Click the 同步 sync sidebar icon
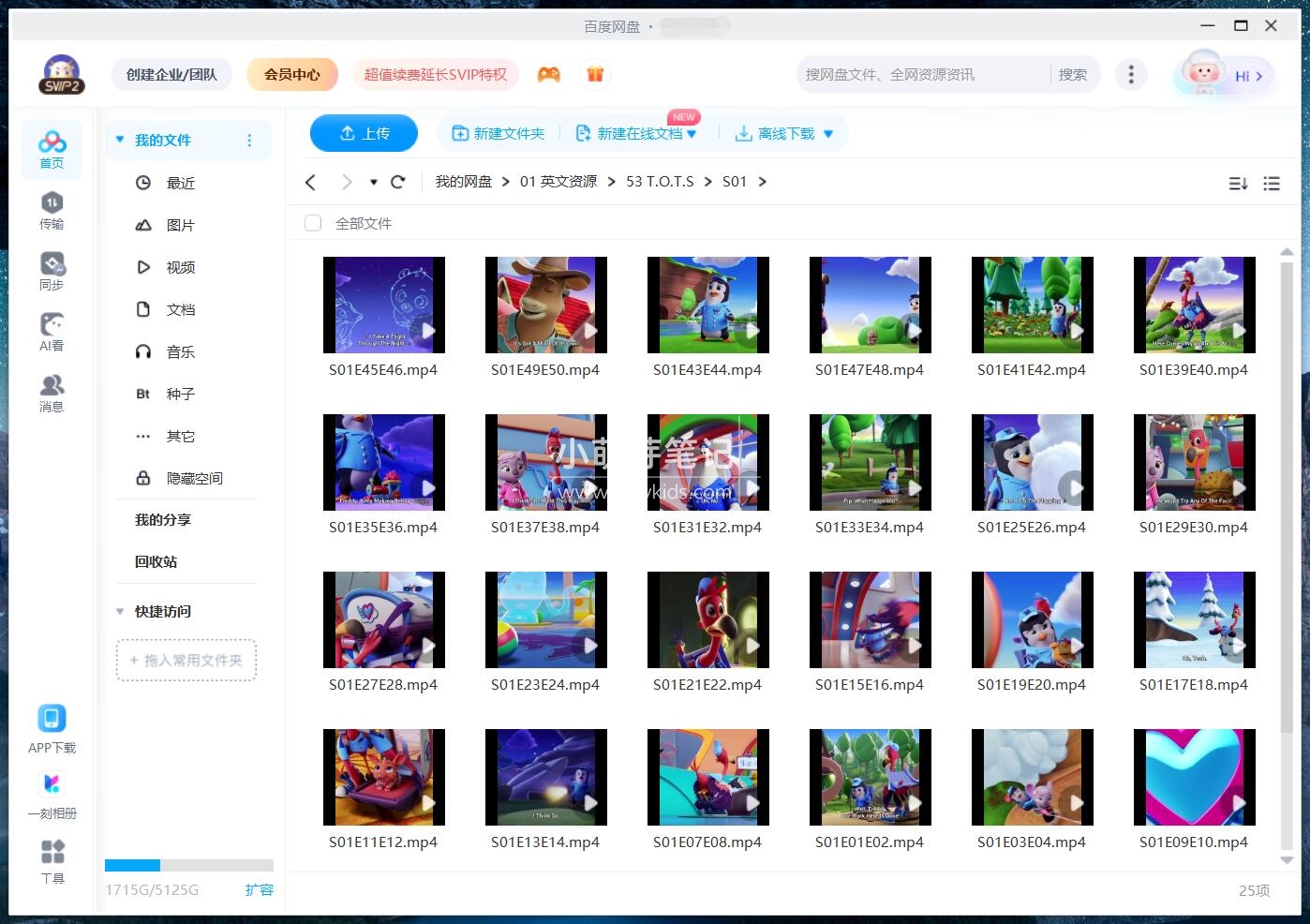 tap(52, 270)
